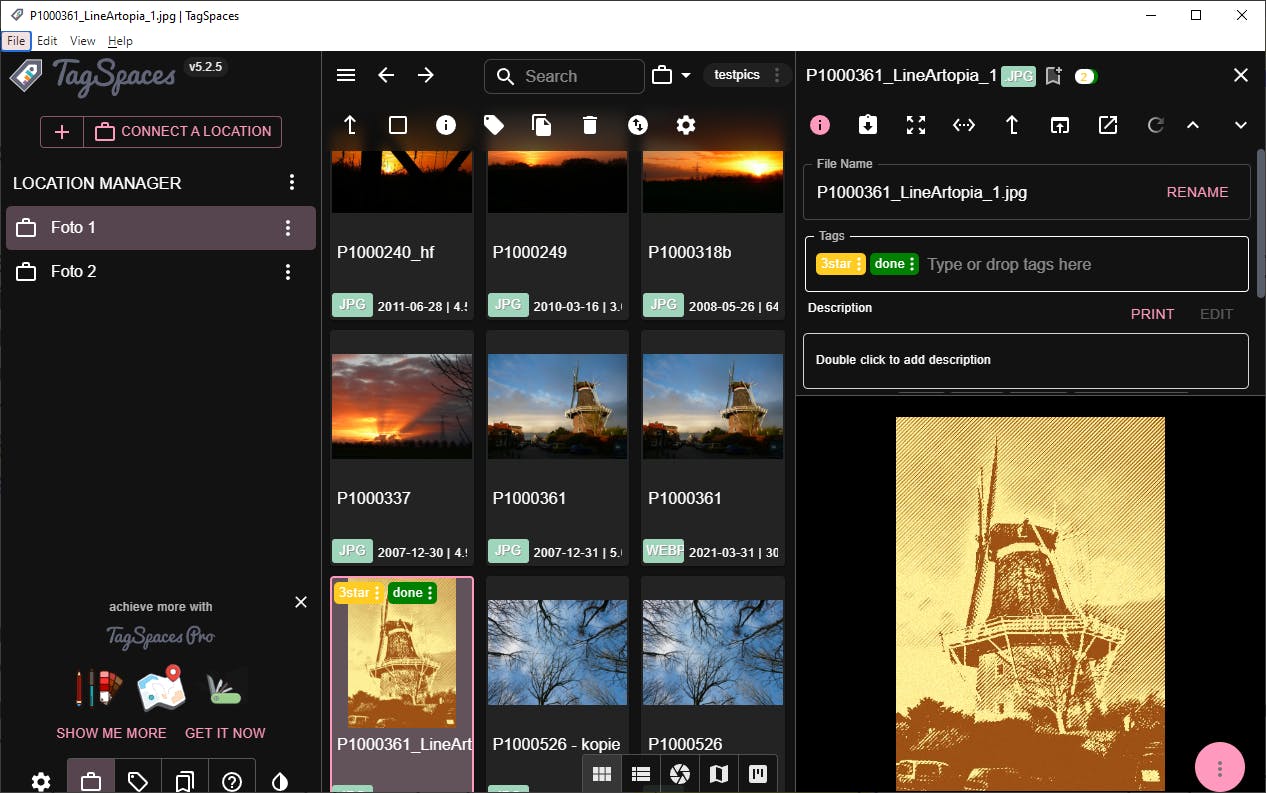Open done tag menu on selected thumbnail

click(430, 593)
